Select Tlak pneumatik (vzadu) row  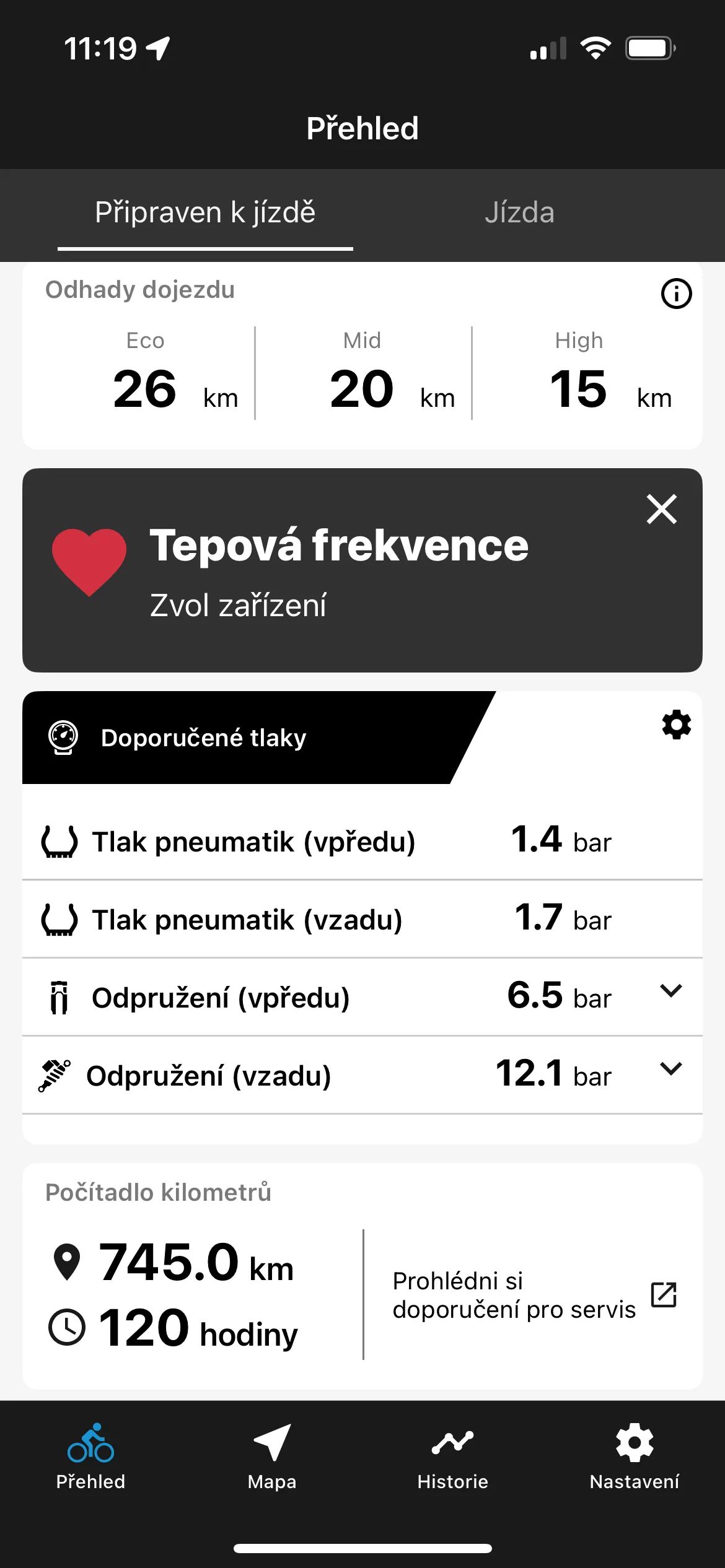pyautogui.click(x=362, y=919)
